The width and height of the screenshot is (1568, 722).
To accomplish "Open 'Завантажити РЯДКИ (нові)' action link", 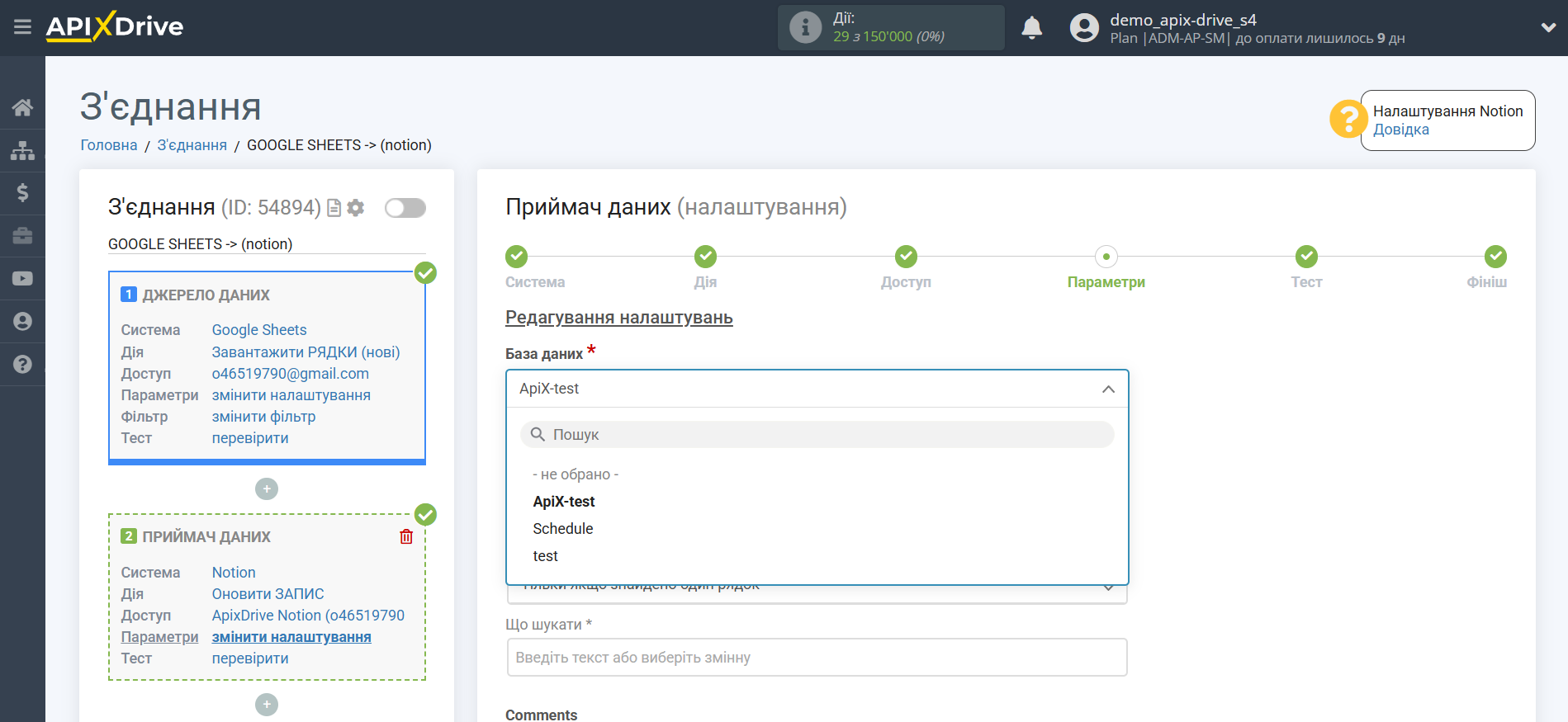I will tap(306, 352).
